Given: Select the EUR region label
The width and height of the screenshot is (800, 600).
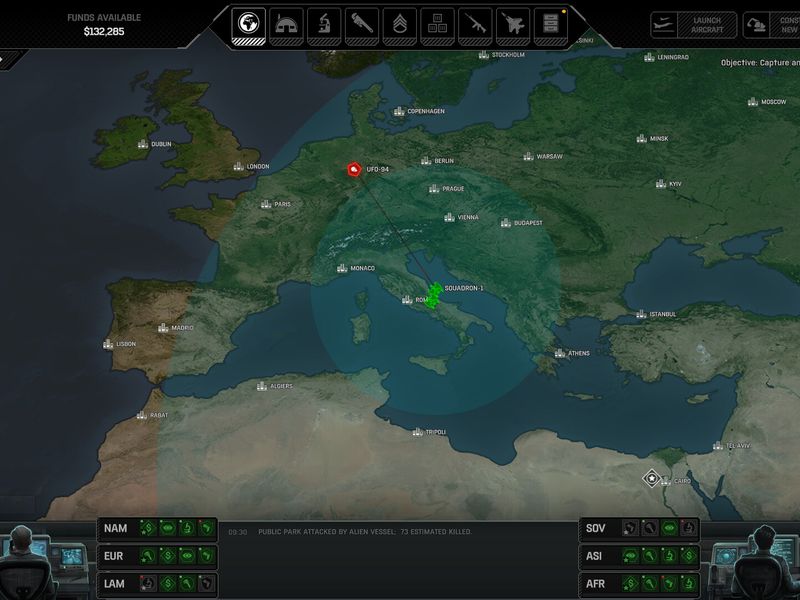Looking at the screenshot, I should pos(113,556).
